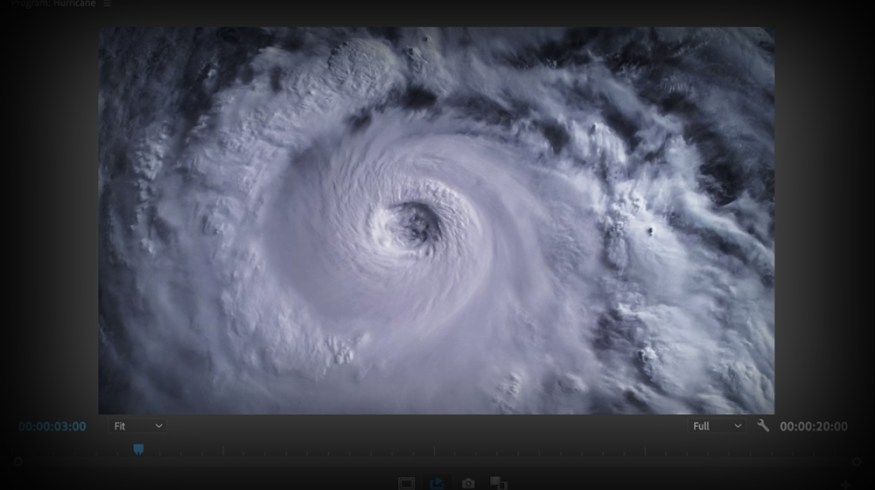Click the middle of the zoom scroll bar
The width and height of the screenshot is (875, 490).
[437, 462]
